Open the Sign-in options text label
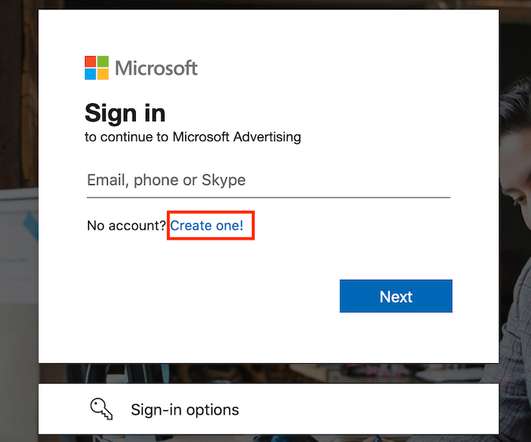 coord(185,410)
